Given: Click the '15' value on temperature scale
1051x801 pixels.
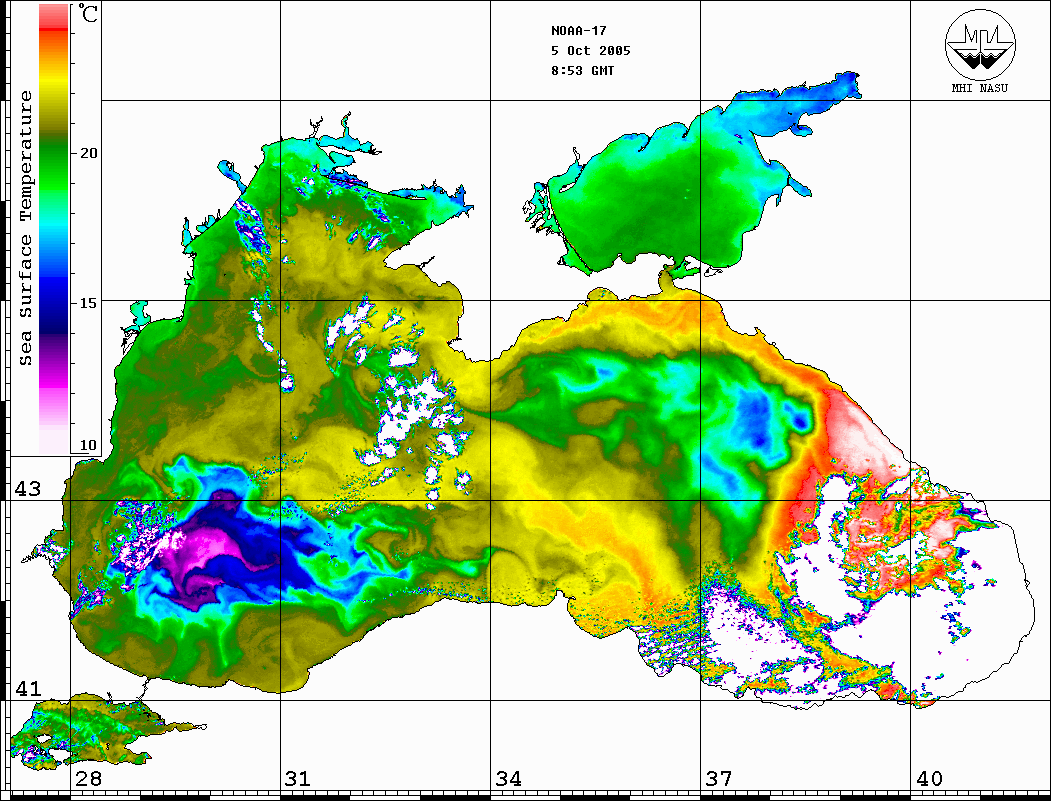Looking at the screenshot, I should (88, 303).
